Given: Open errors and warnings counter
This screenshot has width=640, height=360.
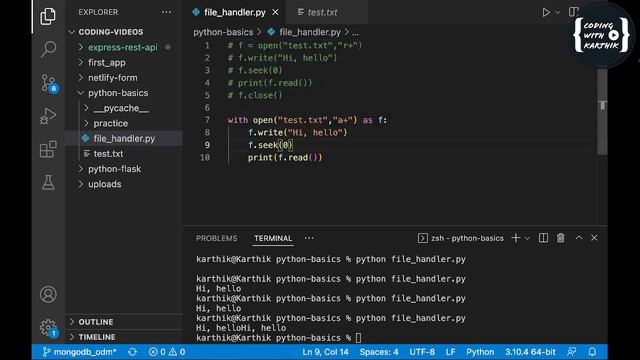Looking at the screenshot, I should click(167, 352).
